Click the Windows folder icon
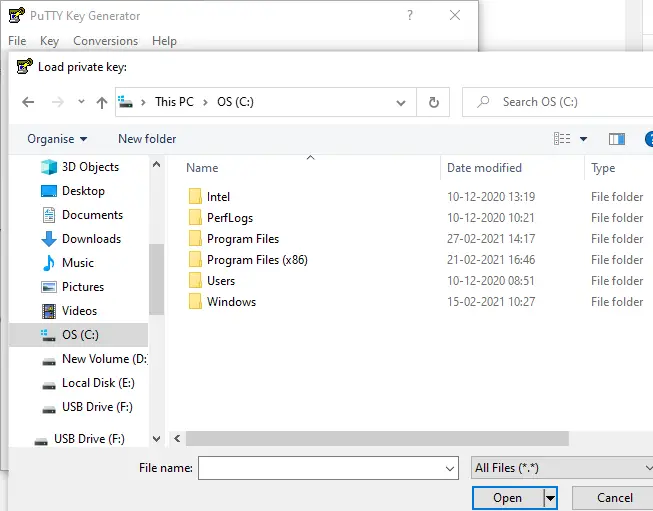The image size is (653, 511). pyautogui.click(x=195, y=302)
